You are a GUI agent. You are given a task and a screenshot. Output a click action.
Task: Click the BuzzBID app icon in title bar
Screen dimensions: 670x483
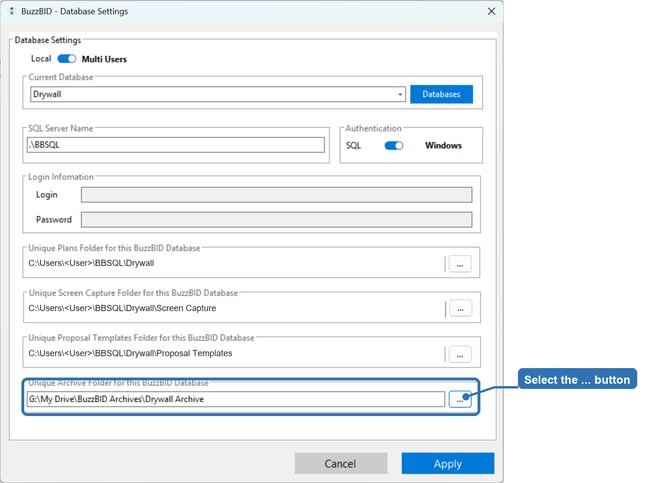12,11
